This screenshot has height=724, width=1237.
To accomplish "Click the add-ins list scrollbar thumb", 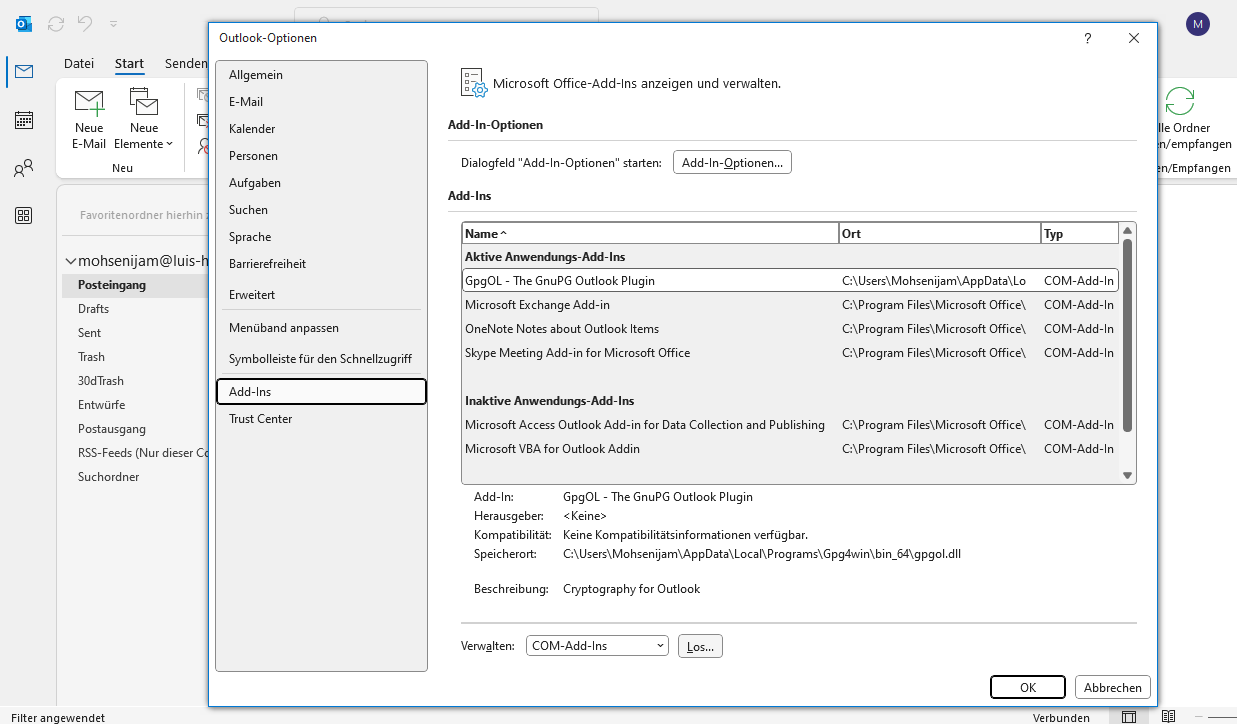I will click(1127, 335).
